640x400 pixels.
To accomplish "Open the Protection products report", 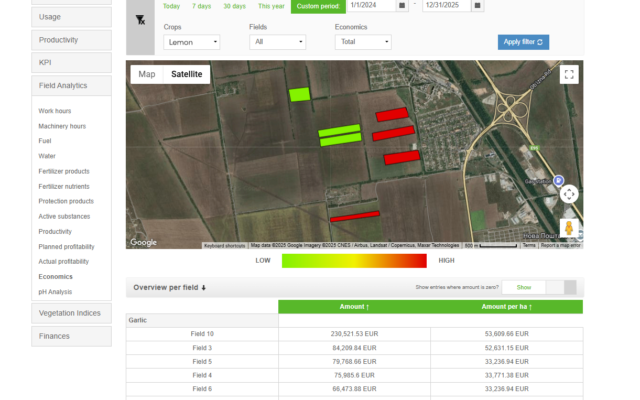I will [66, 201].
